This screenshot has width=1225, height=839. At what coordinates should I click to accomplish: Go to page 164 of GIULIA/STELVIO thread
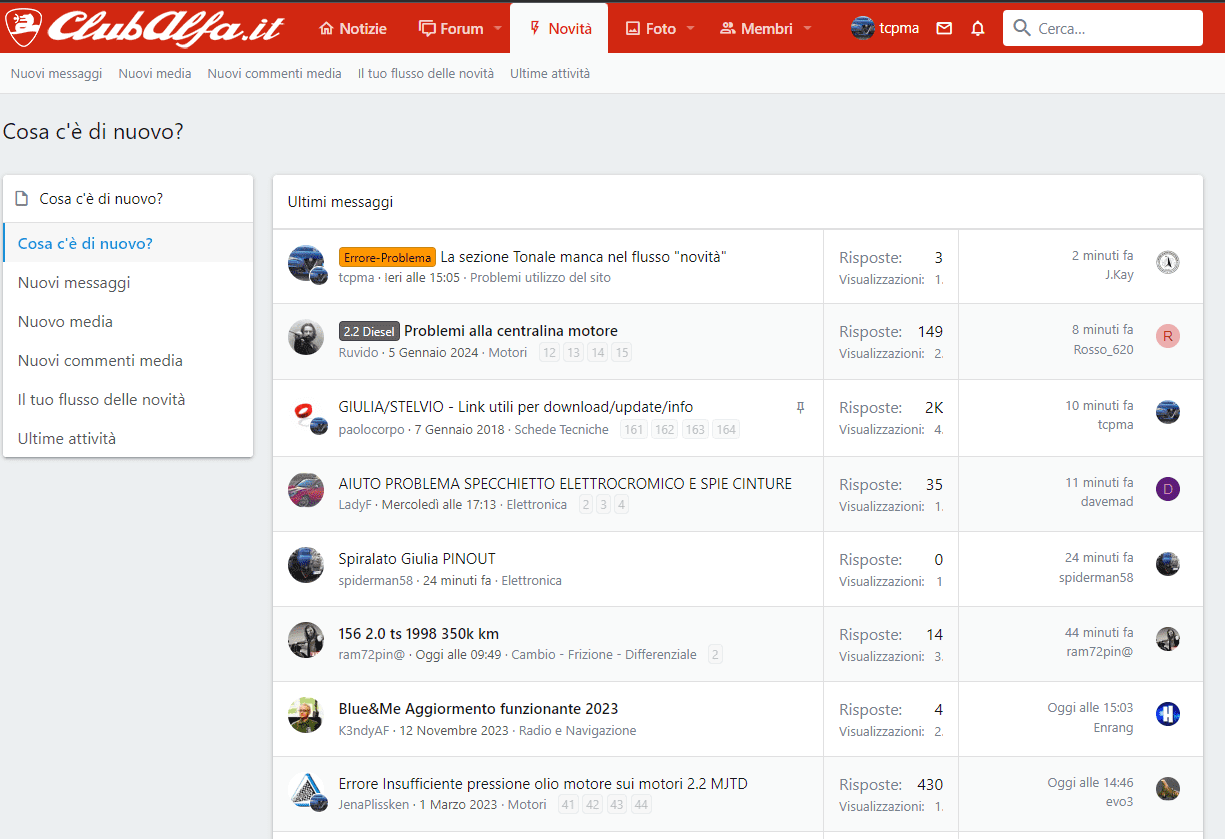tap(727, 430)
